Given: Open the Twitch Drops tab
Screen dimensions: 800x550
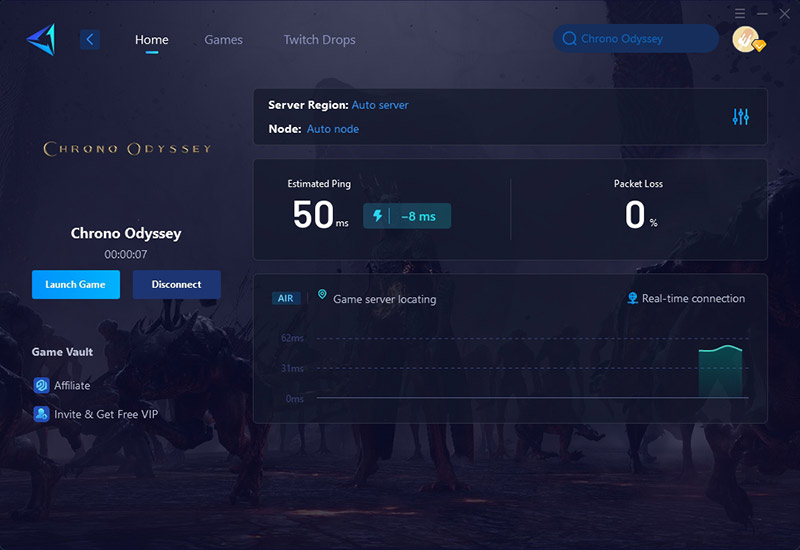Looking at the screenshot, I should click(319, 40).
